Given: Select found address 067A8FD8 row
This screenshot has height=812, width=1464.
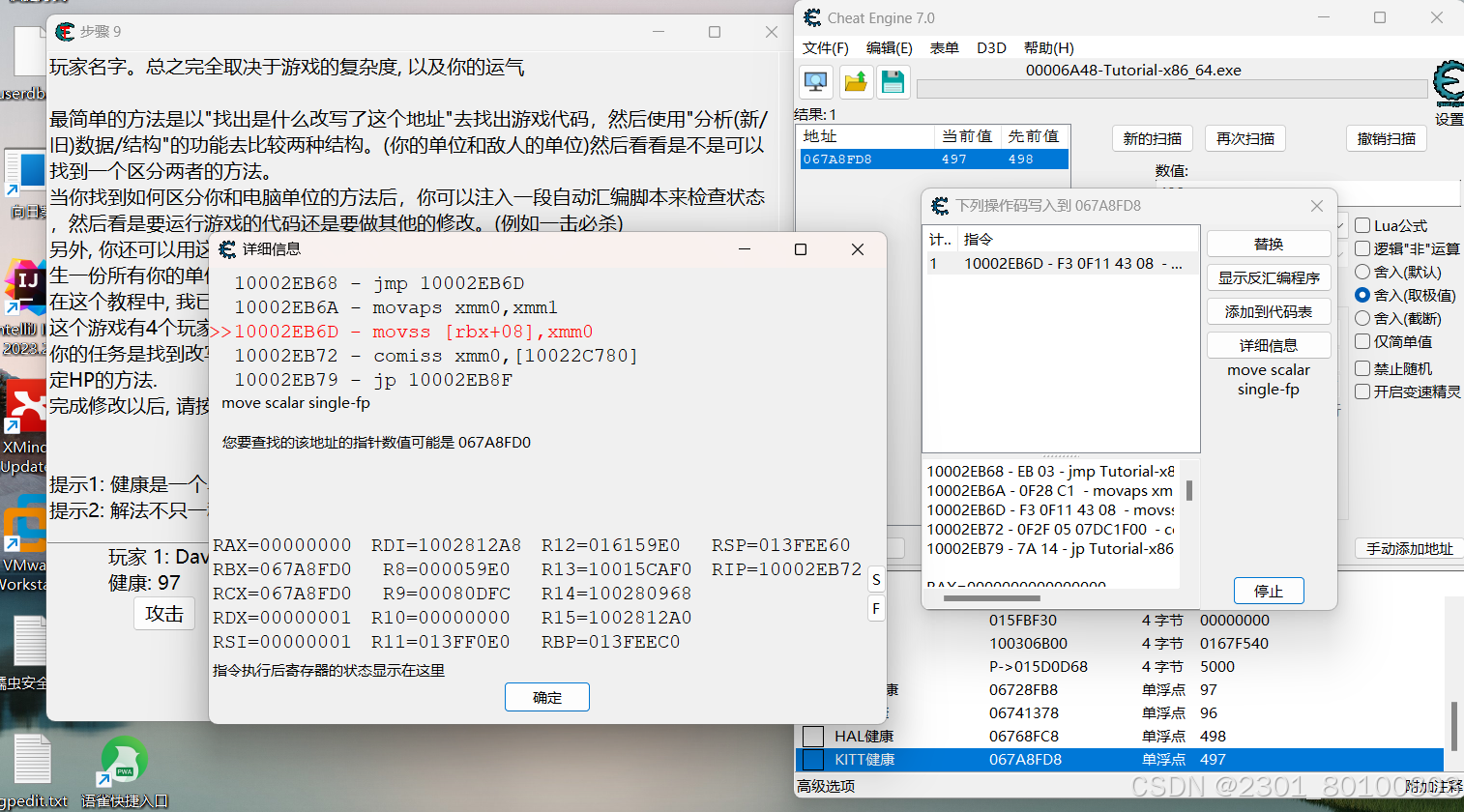Looking at the screenshot, I should 934,159.
